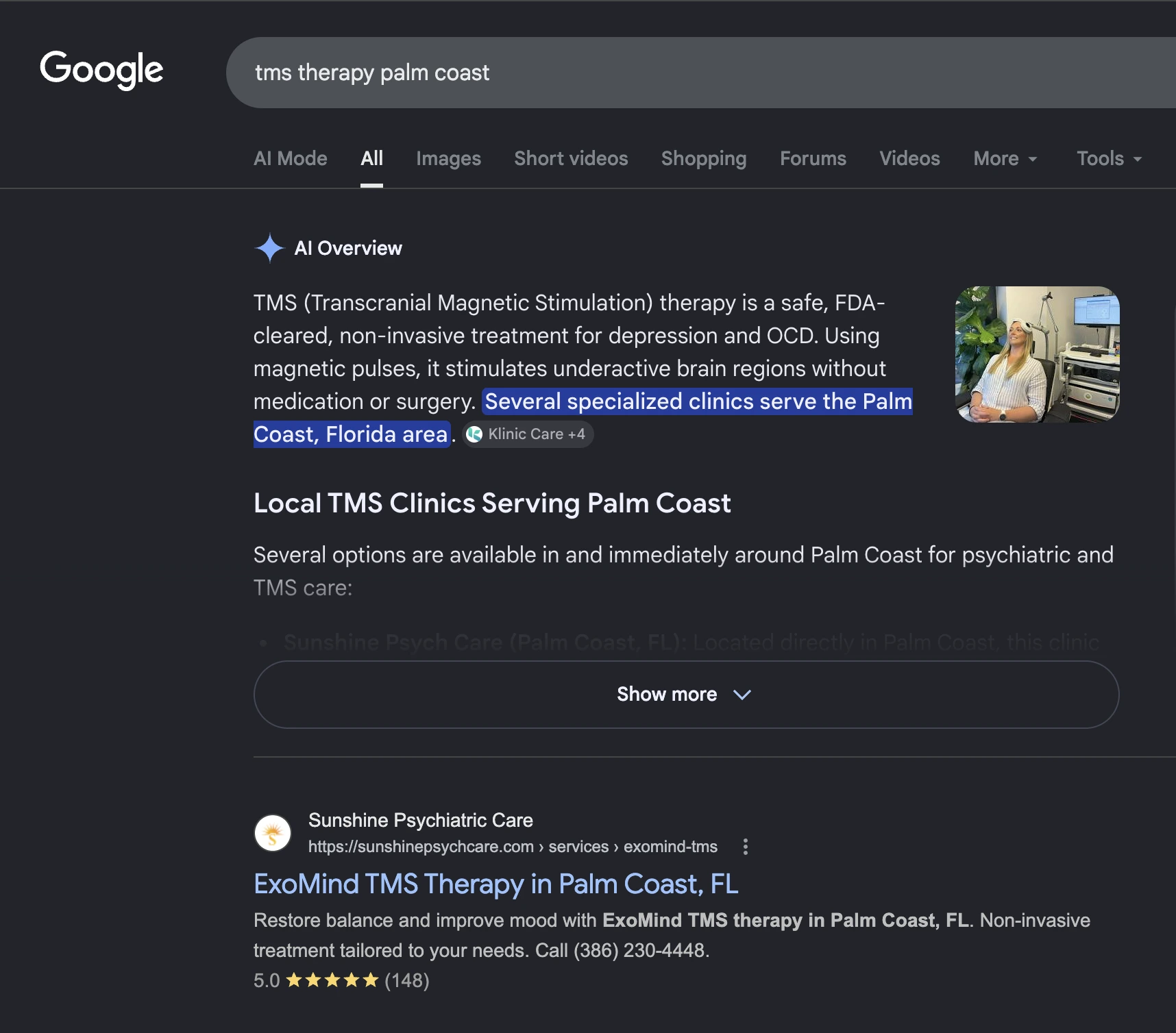
Task: Click the 'Restore balance and improve mood' snippet
Action: (672, 935)
